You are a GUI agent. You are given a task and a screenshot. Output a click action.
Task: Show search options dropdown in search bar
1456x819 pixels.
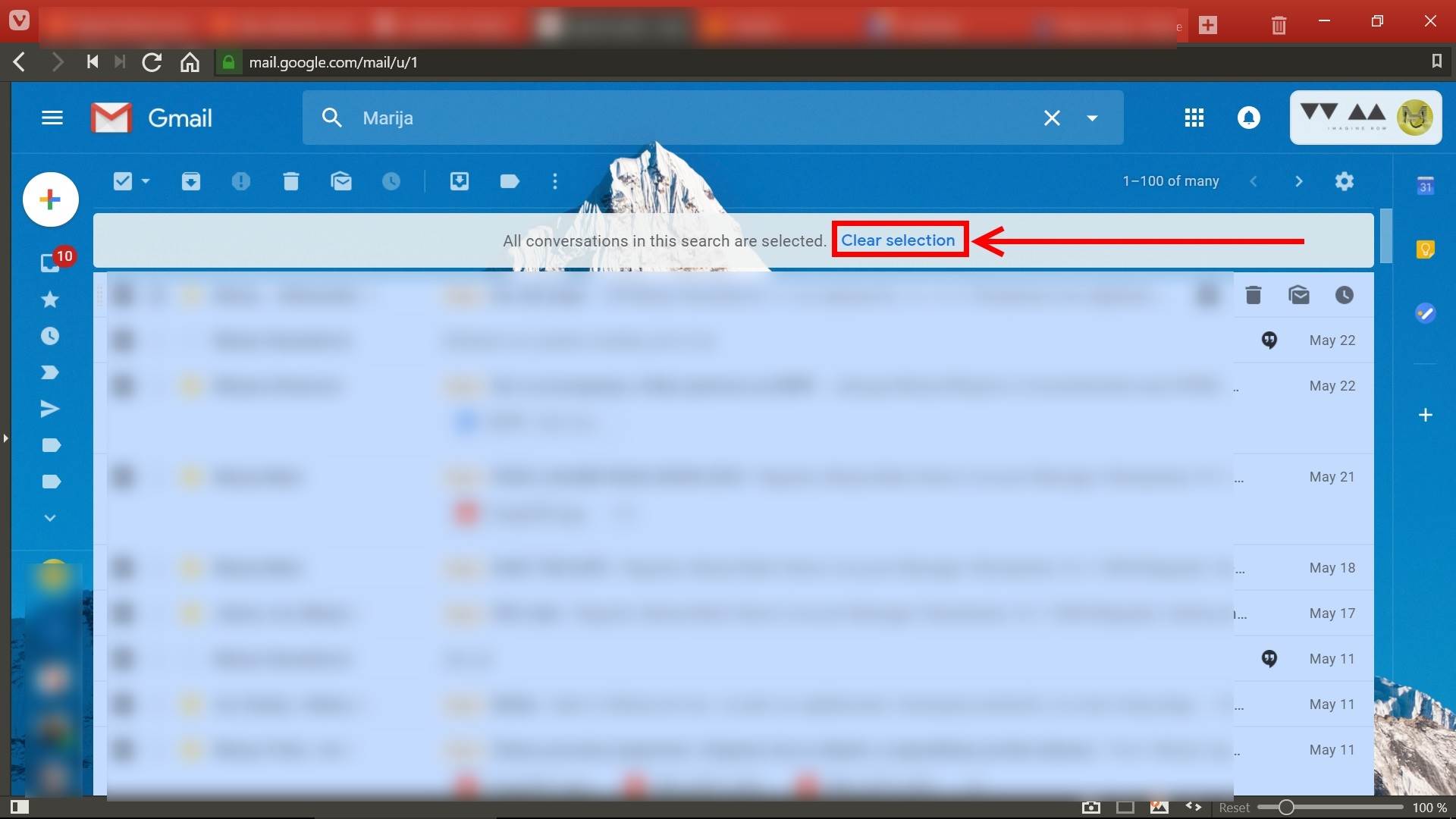(1092, 118)
